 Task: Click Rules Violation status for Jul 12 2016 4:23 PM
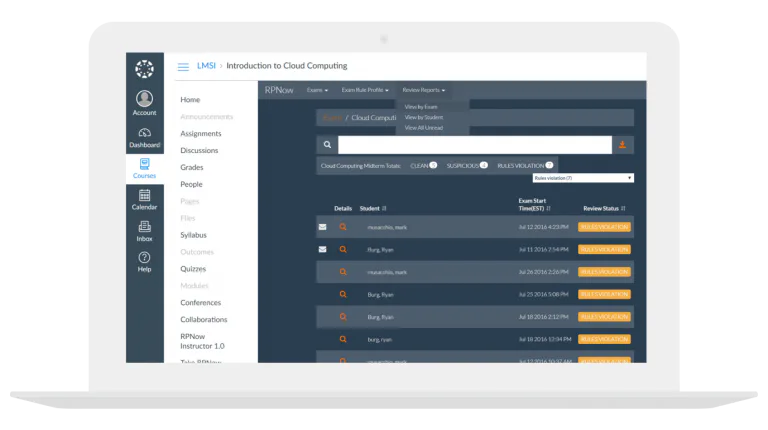pos(604,227)
